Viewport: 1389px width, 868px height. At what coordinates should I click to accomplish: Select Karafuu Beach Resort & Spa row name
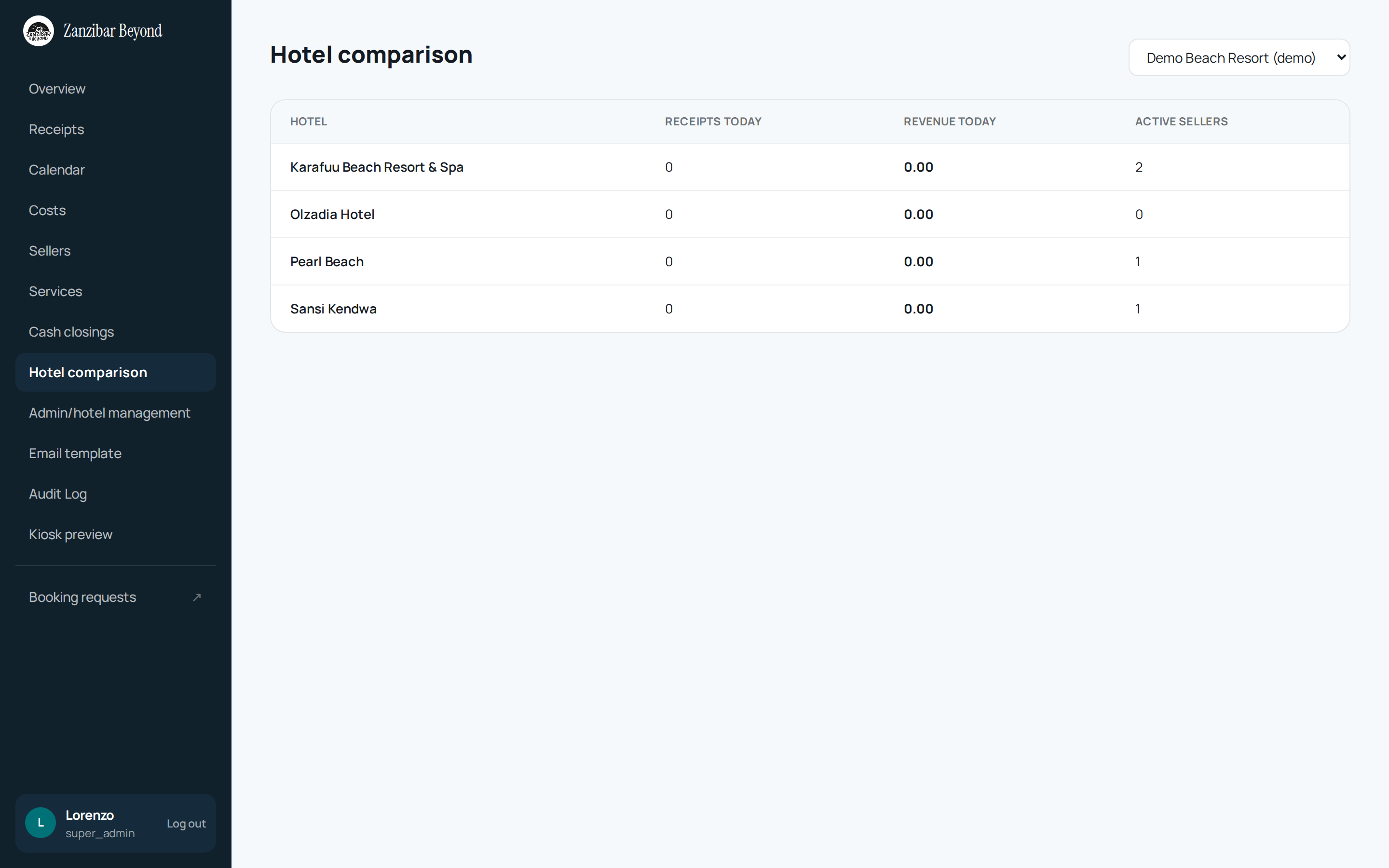click(x=377, y=167)
